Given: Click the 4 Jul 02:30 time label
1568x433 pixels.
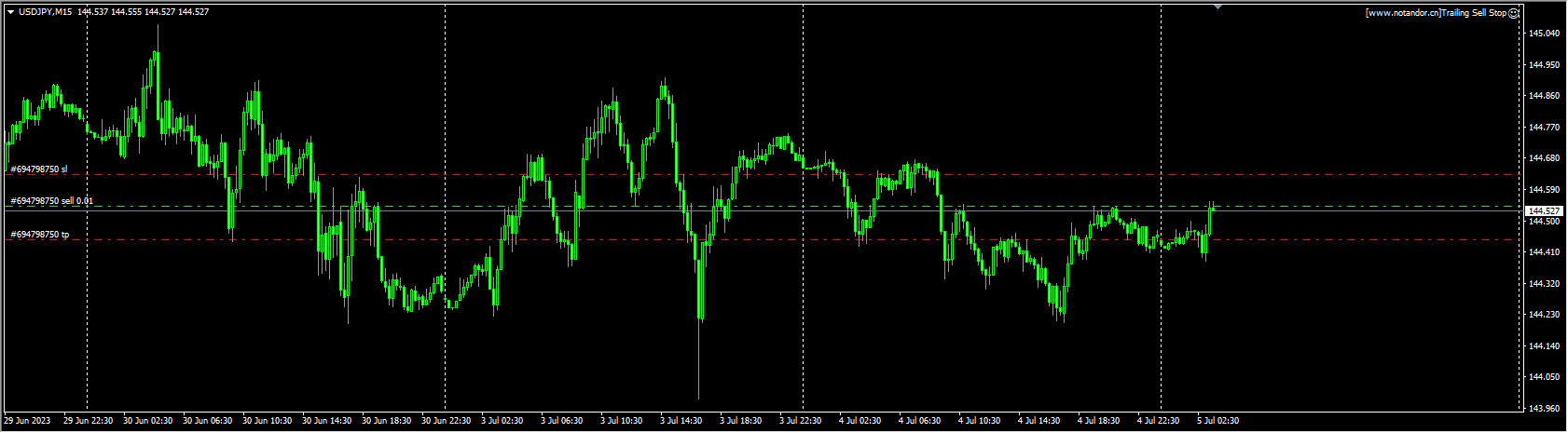Looking at the screenshot, I should (861, 421).
